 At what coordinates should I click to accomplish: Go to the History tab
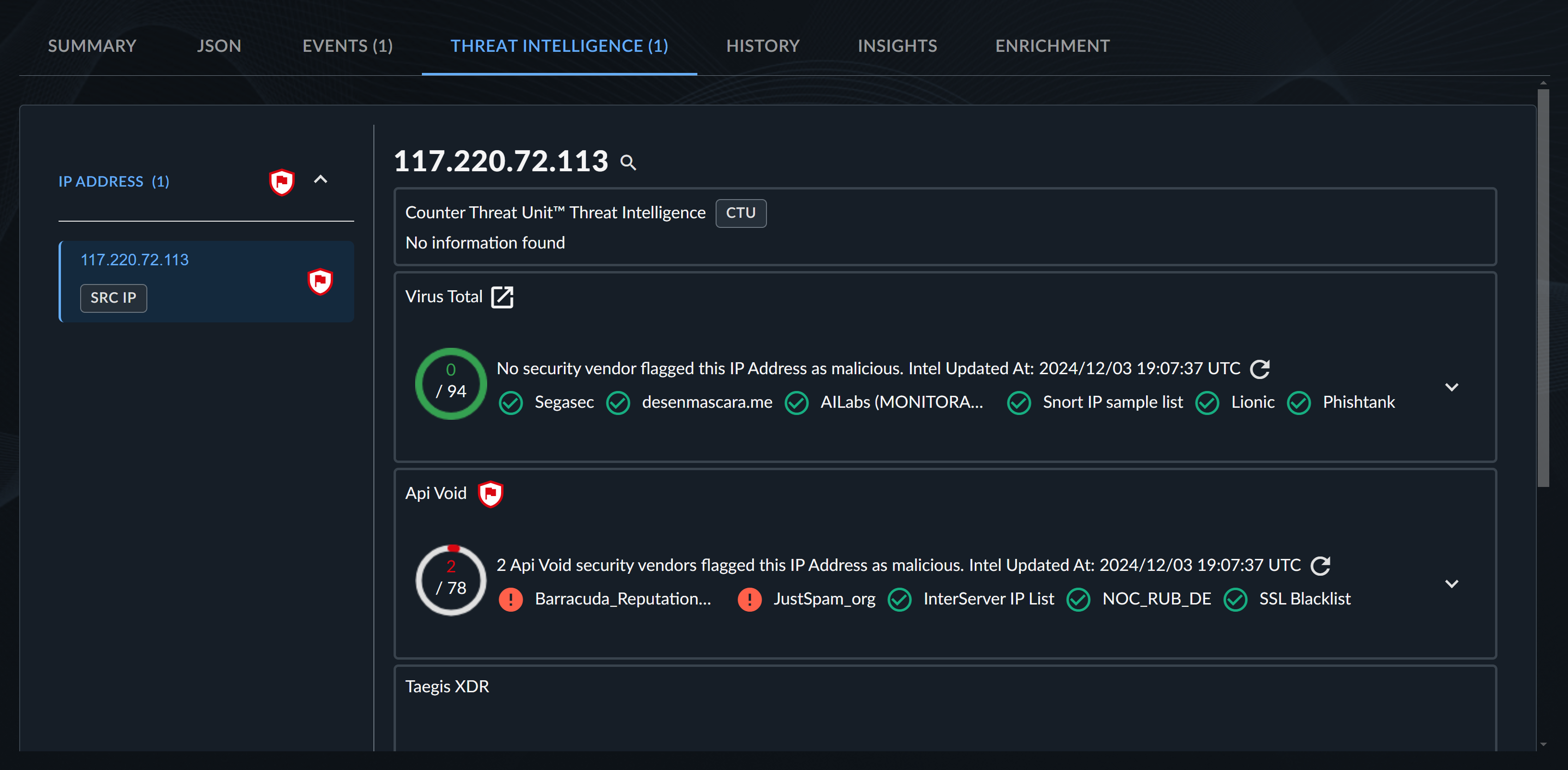click(763, 46)
